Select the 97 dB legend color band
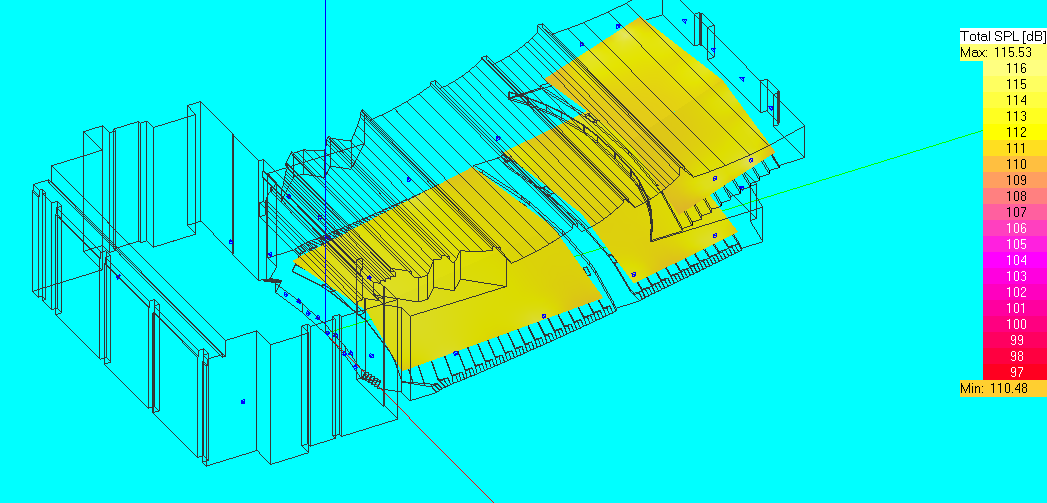Image resolution: width=1047 pixels, height=503 pixels. 1015,373
